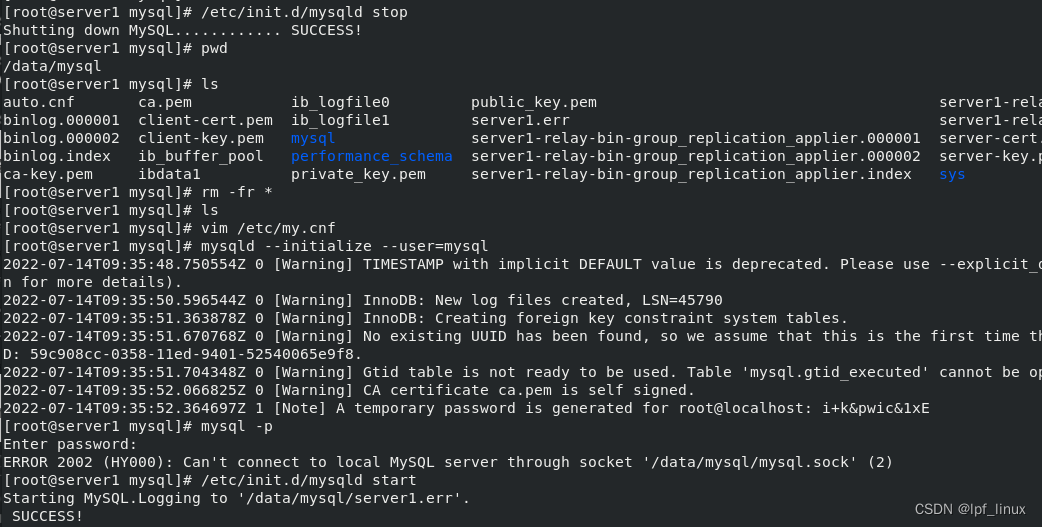Click private_key.pem in the listing
The height and width of the screenshot is (527, 1042).
click(358, 174)
